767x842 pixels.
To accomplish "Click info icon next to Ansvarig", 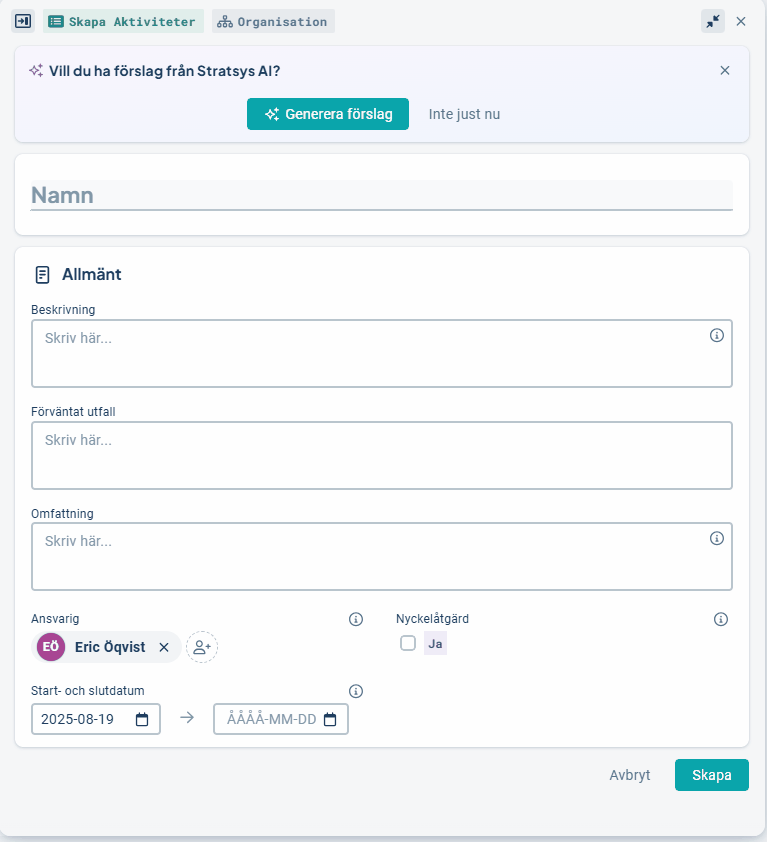I will tap(356, 619).
